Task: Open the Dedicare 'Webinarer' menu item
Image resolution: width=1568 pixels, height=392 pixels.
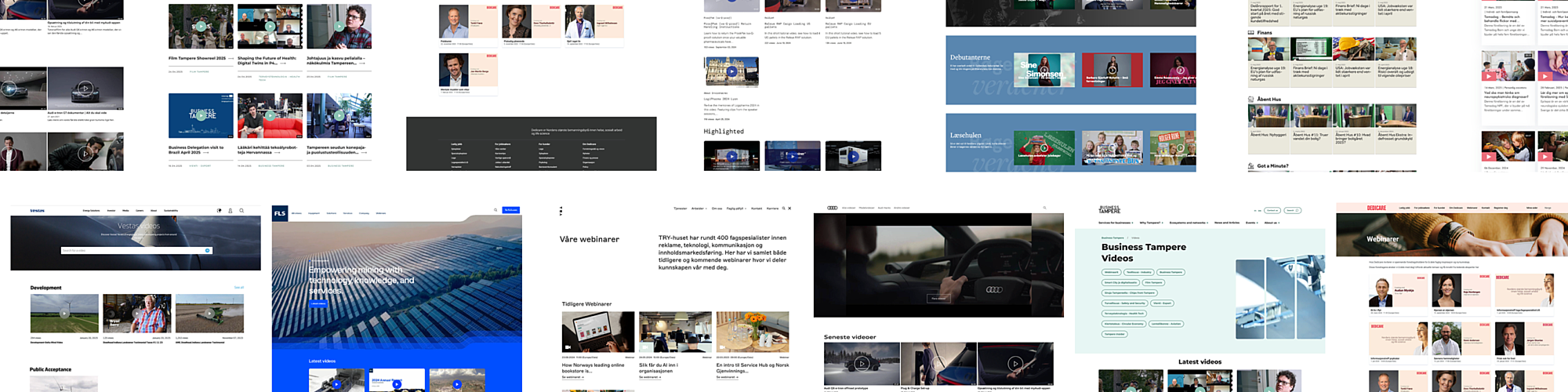Action: [1472, 208]
